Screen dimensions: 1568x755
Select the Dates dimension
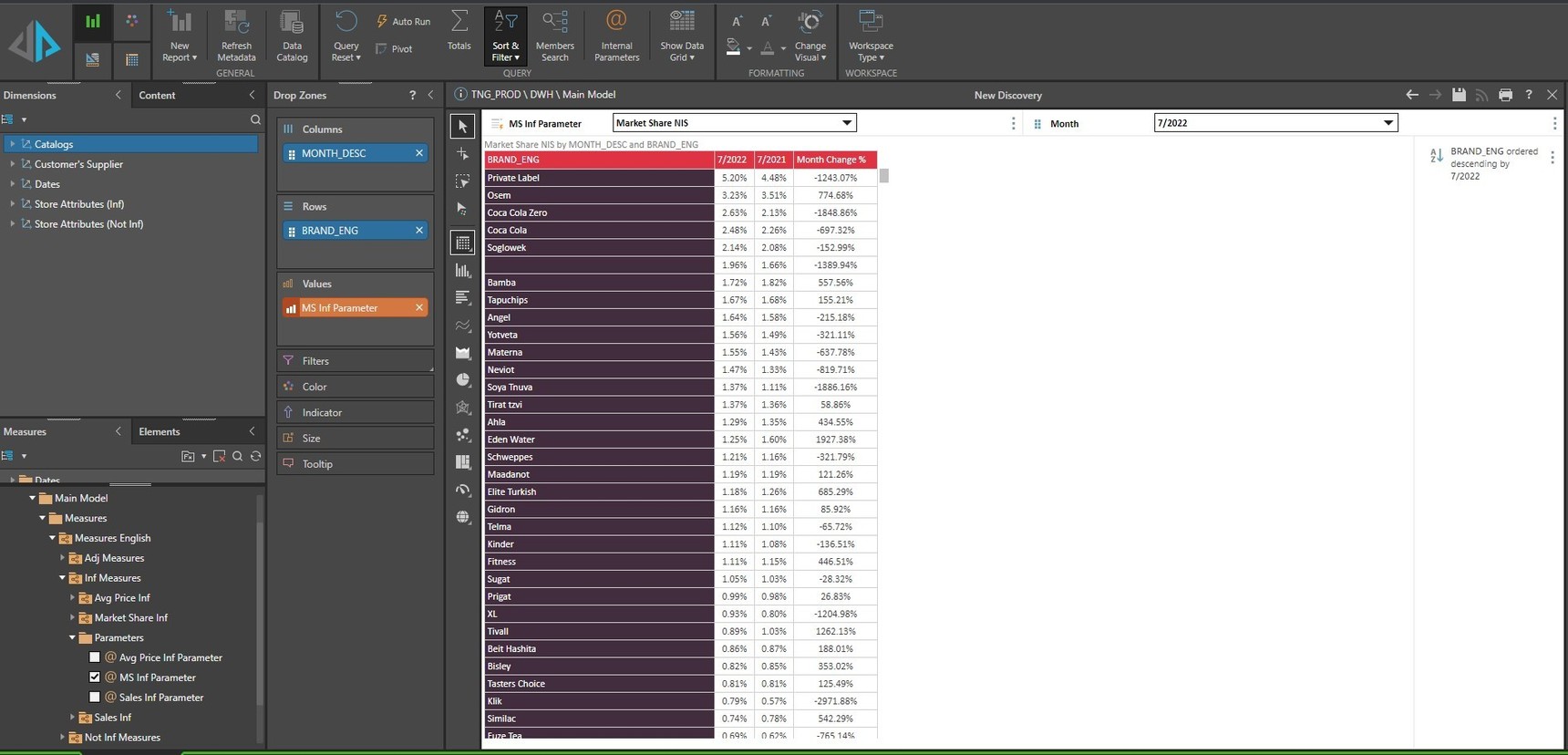click(x=47, y=184)
